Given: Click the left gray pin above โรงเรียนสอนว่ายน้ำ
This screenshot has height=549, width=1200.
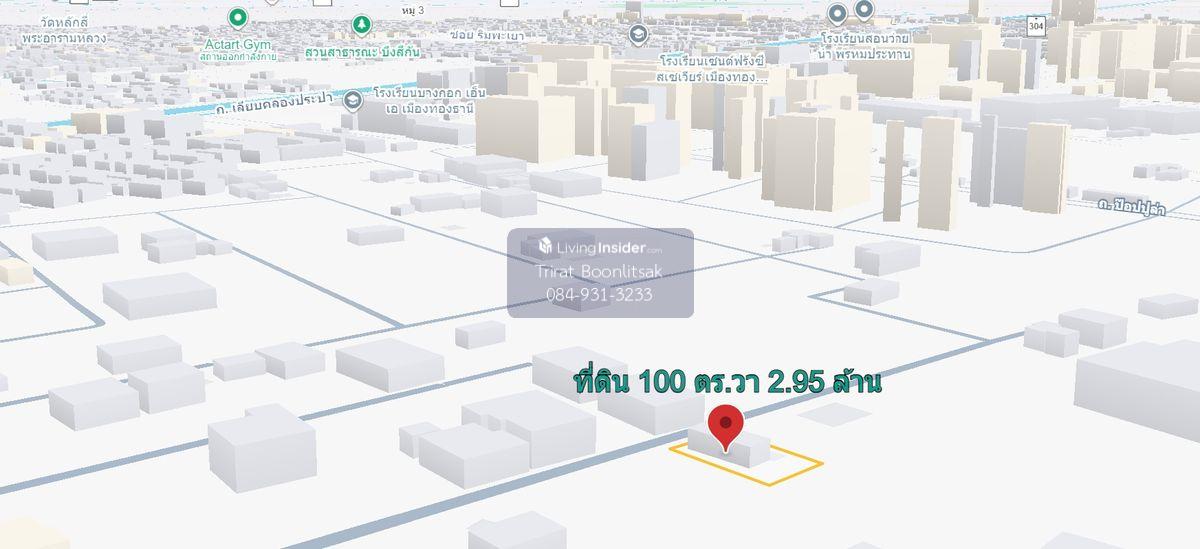Looking at the screenshot, I should pos(837,13).
